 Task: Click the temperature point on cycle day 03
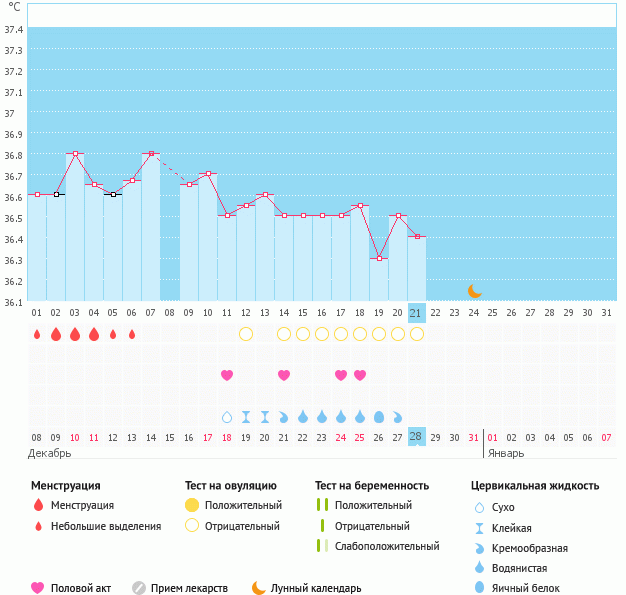(x=75, y=154)
